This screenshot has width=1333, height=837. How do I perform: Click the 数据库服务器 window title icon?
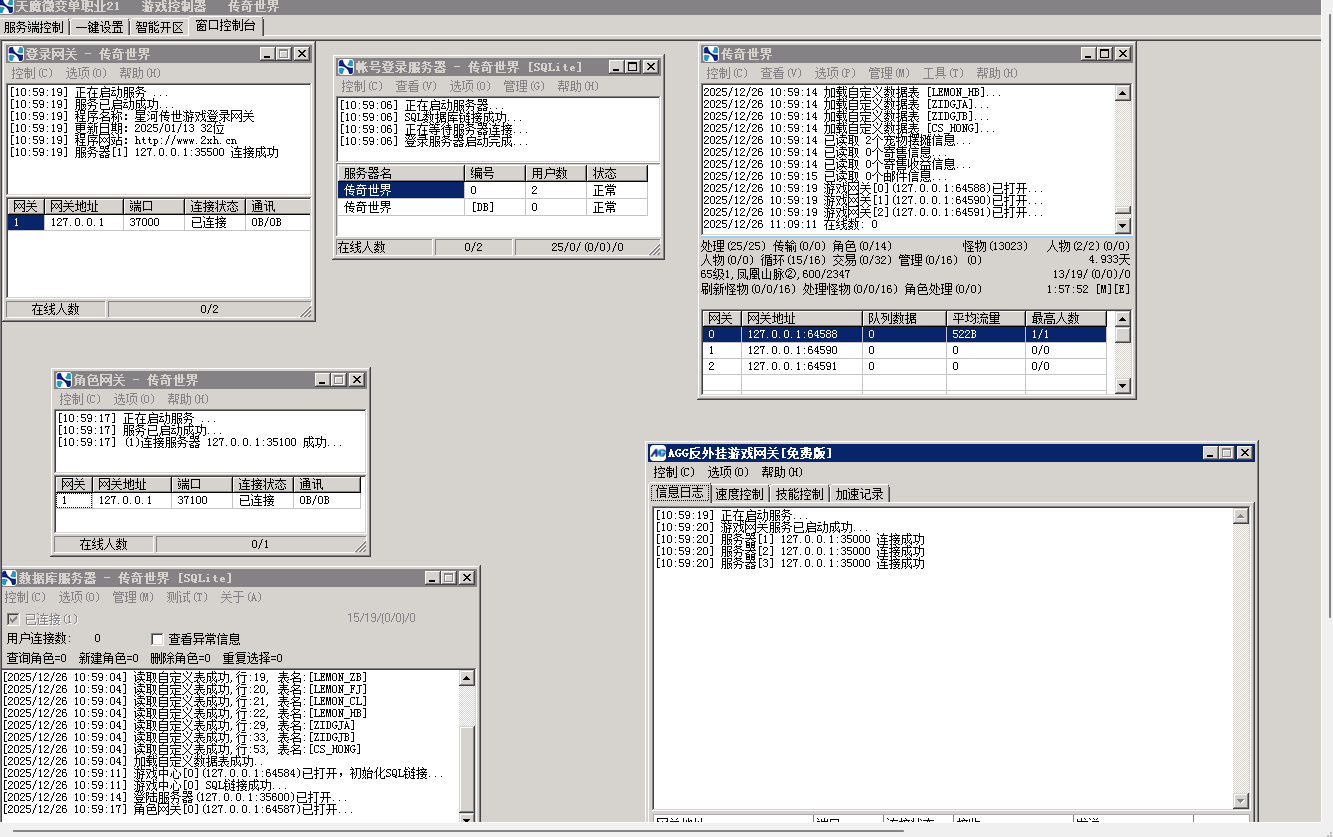coord(9,578)
